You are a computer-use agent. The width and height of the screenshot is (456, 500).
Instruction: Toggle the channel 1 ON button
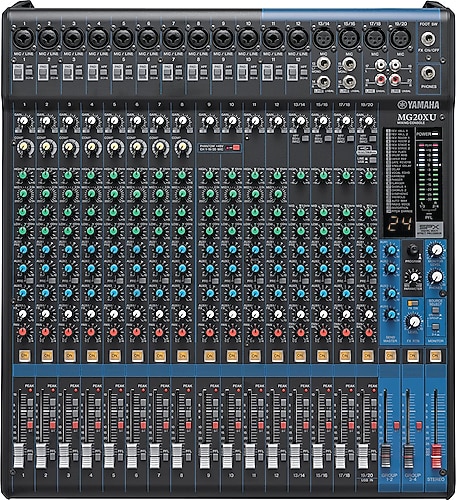(24, 356)
